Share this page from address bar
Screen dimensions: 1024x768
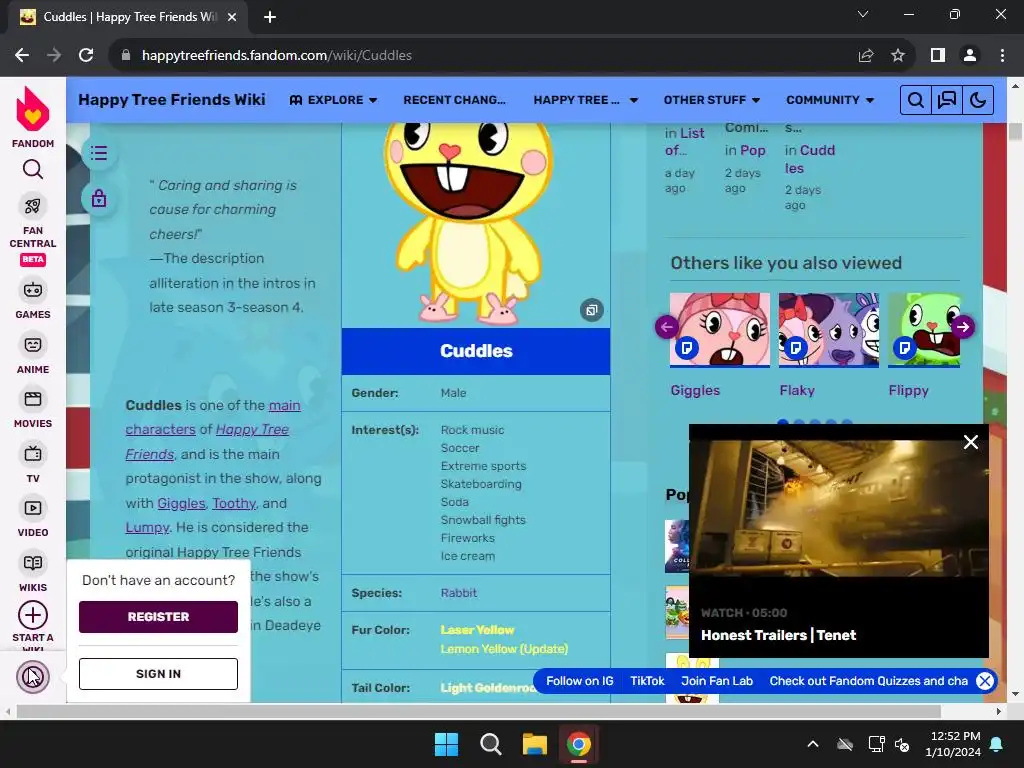(x=866, y=56)
